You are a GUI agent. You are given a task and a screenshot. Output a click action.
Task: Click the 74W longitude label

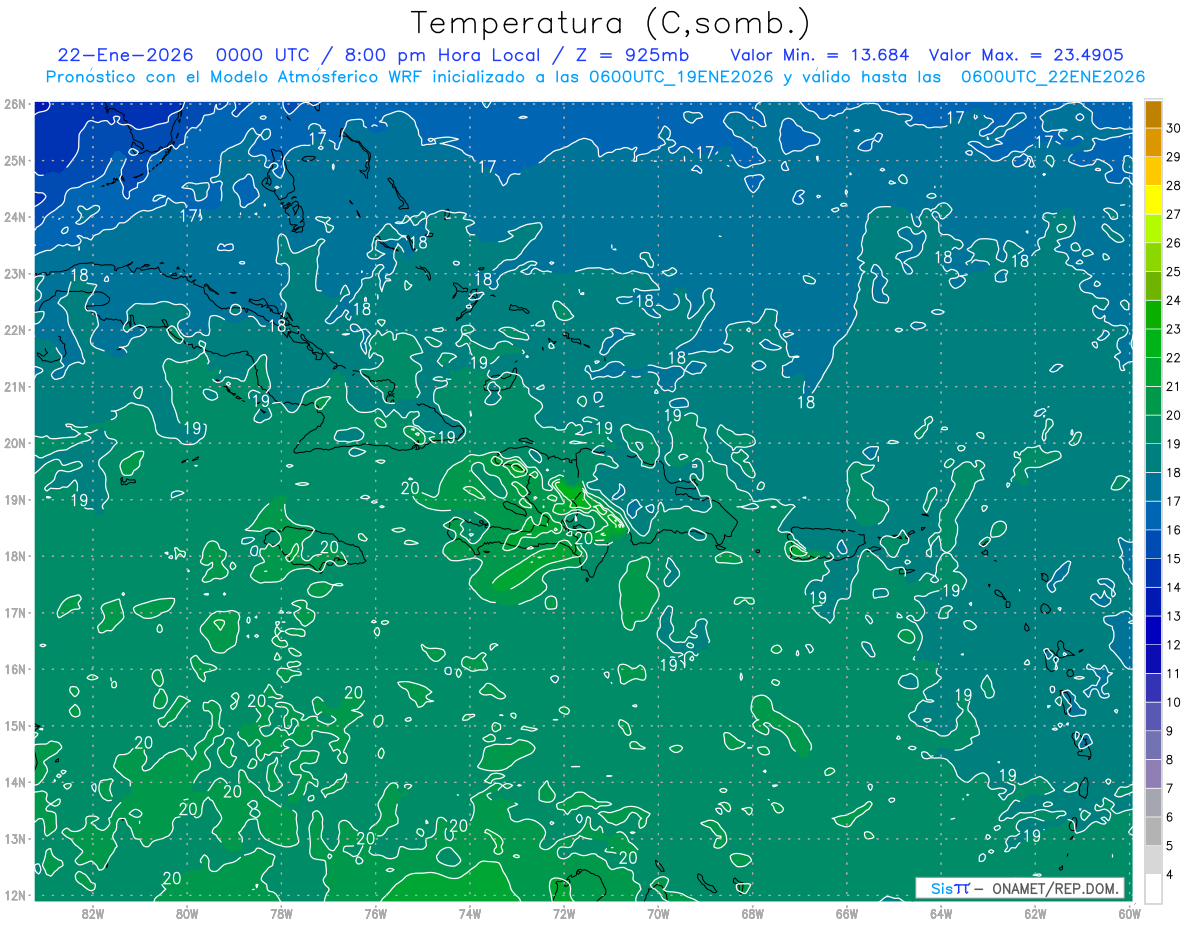click(x=470, y=913)
